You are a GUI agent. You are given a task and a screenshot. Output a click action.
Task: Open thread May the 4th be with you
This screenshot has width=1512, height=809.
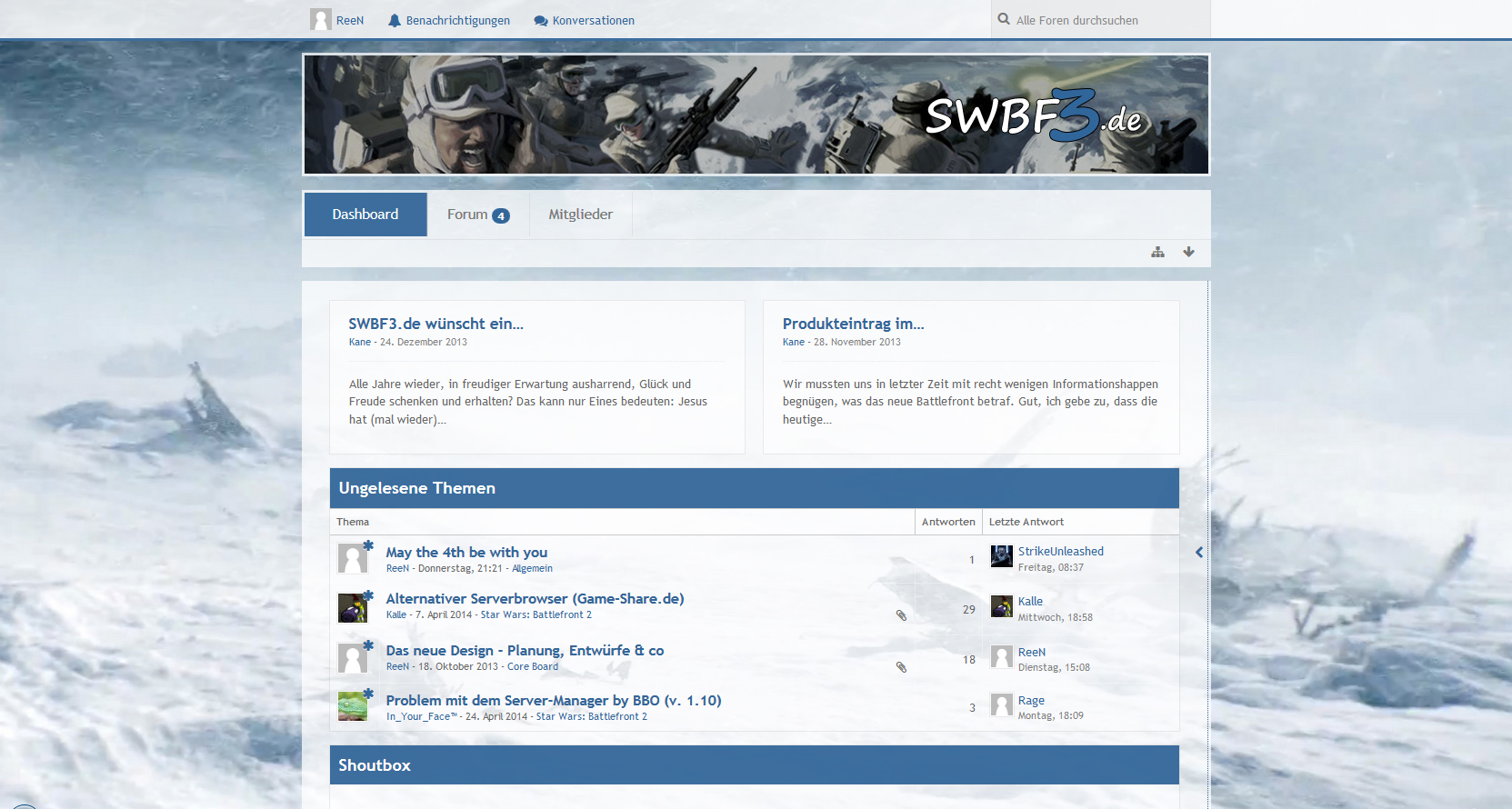point(466,552)
